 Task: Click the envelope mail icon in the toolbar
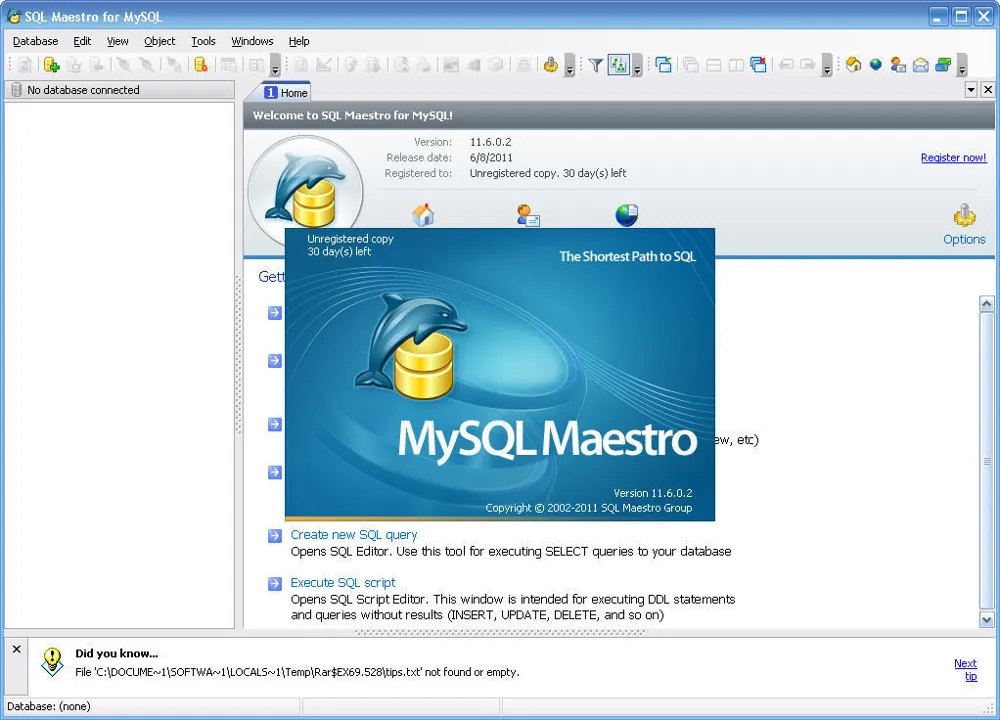[920, 64]
